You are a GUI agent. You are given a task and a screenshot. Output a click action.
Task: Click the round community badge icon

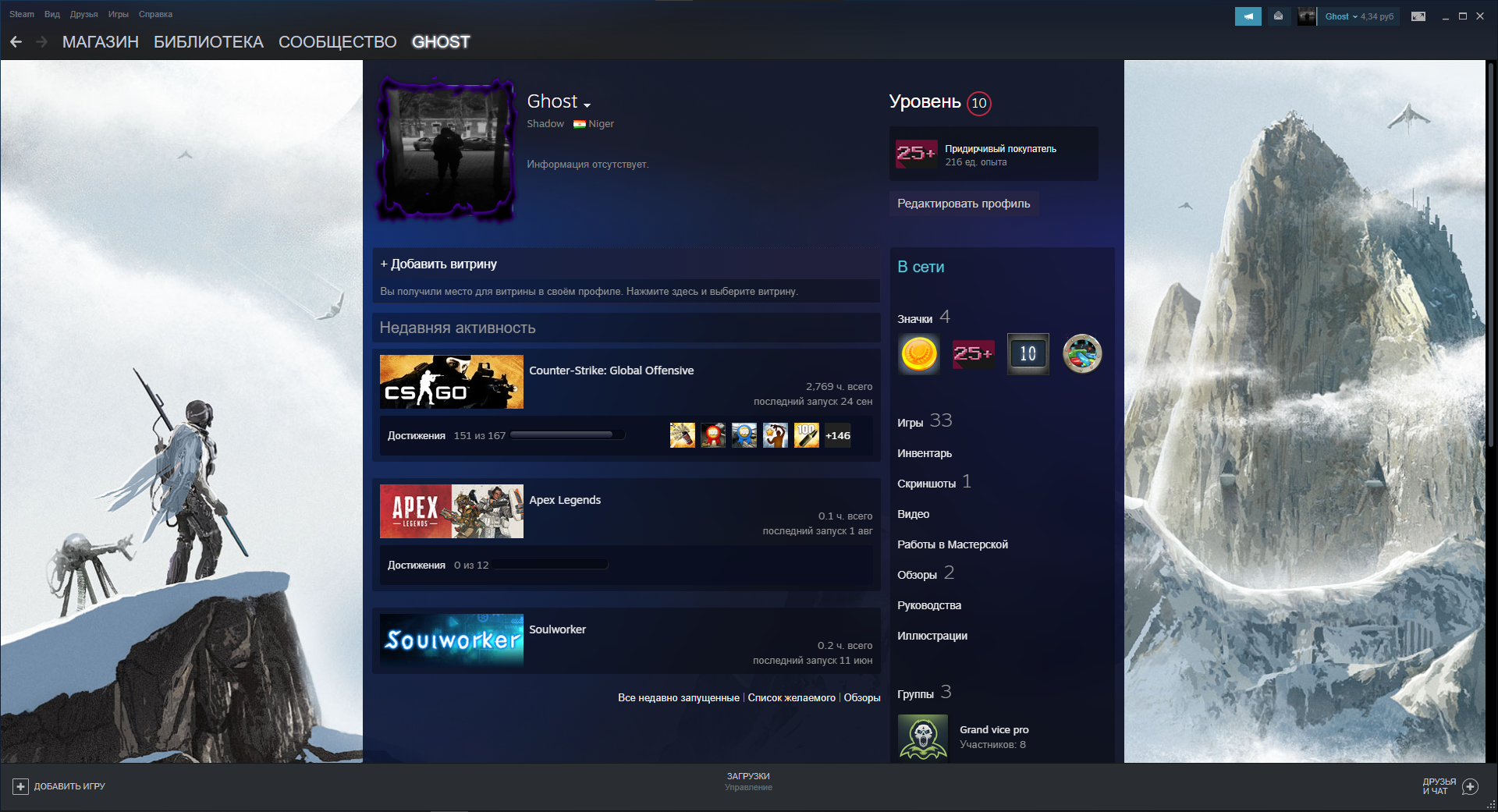point(1083,354)
